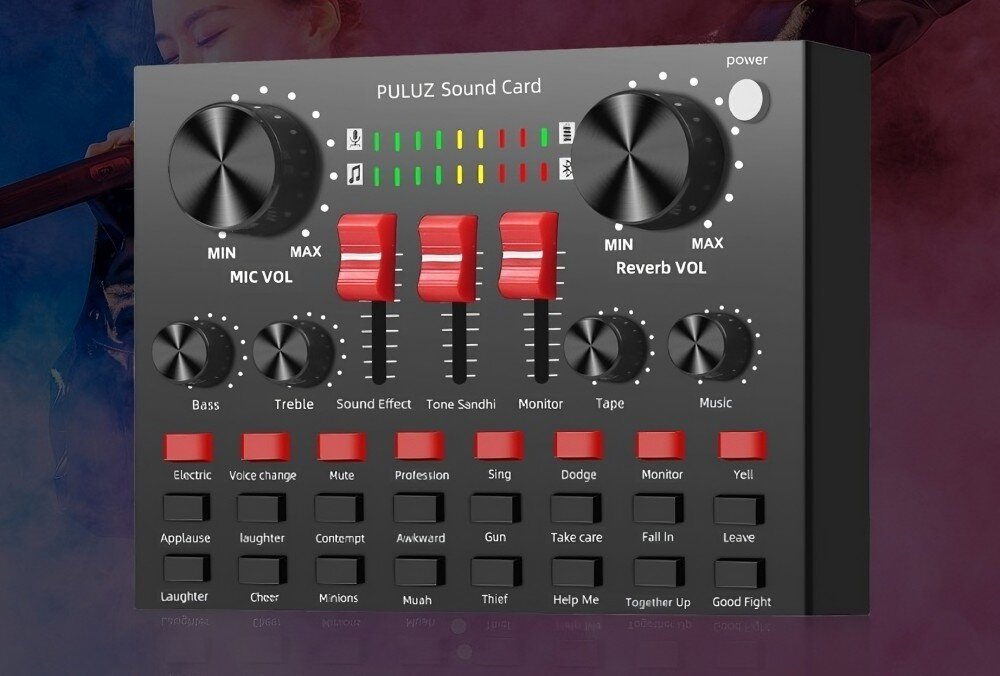This screenshot has width=1000, height=676.
Task: Trigger the Laughter button beside Cheer
Action: click(186, 568)
